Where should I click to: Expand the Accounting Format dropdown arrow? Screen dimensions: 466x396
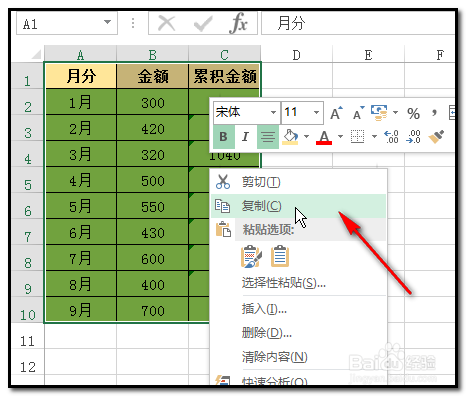(395, 112)
